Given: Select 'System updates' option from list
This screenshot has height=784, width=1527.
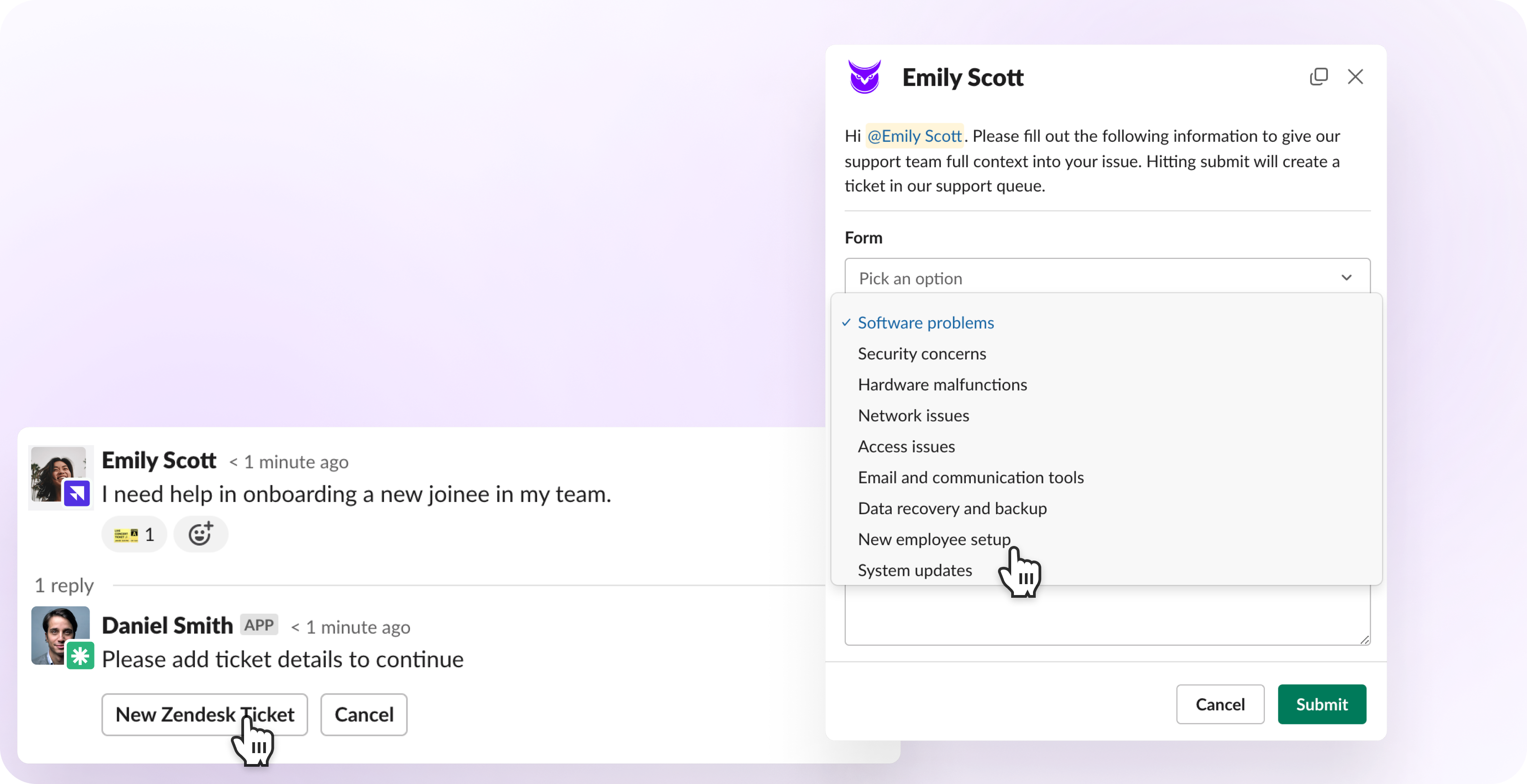Looking at the screenshot, I should tap(915, 569).
